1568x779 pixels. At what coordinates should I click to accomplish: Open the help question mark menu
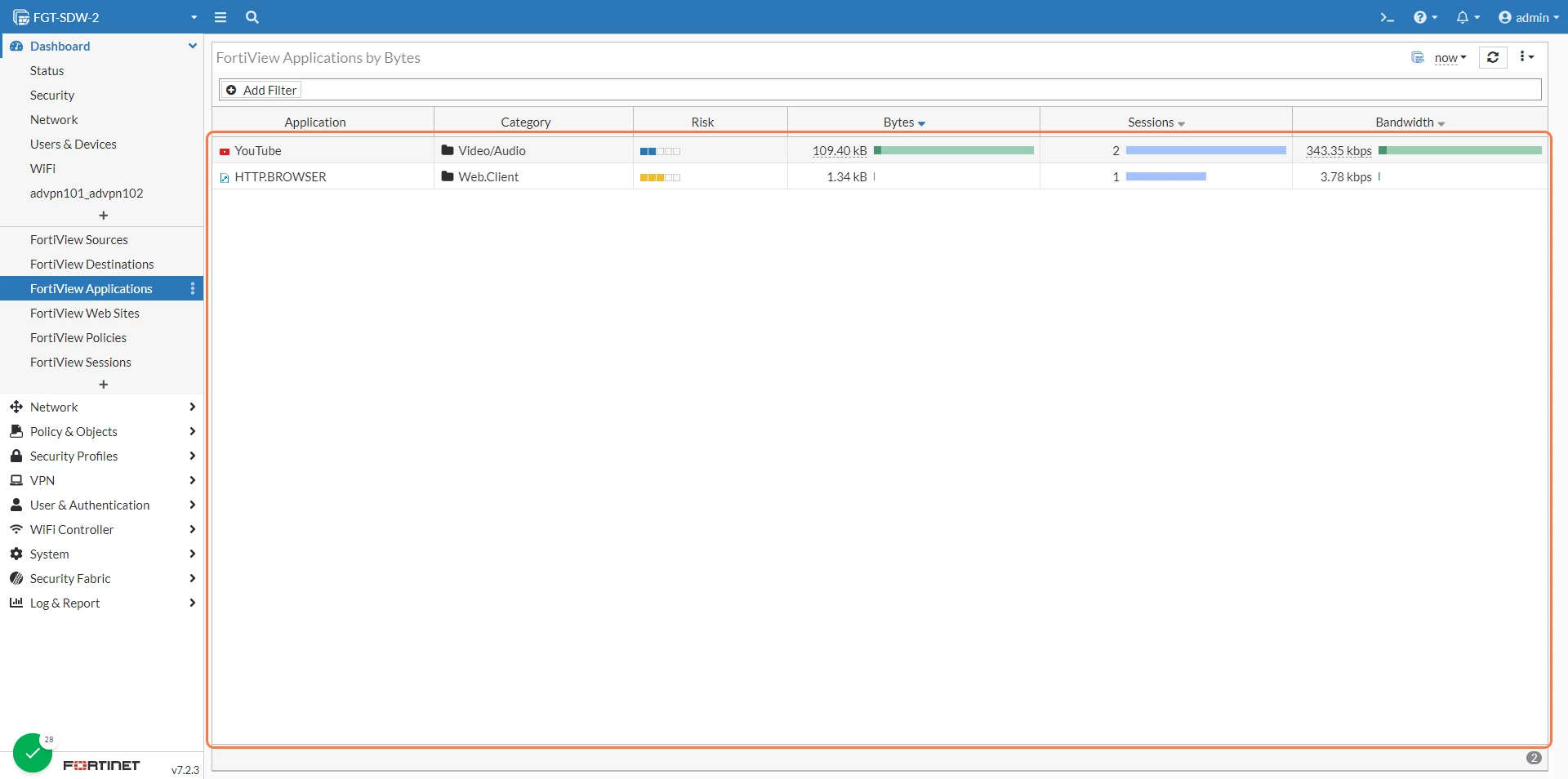pos(1425,17)
